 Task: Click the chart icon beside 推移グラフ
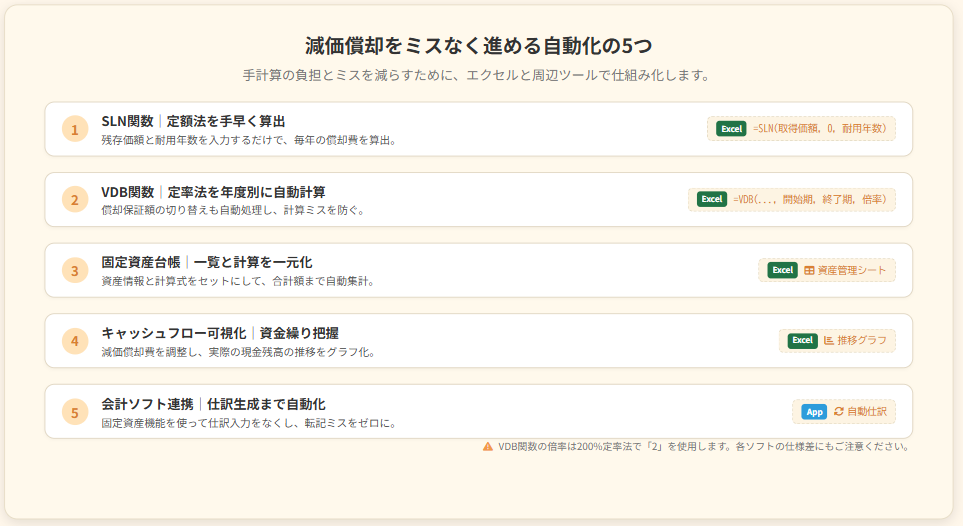pos(829,341)
